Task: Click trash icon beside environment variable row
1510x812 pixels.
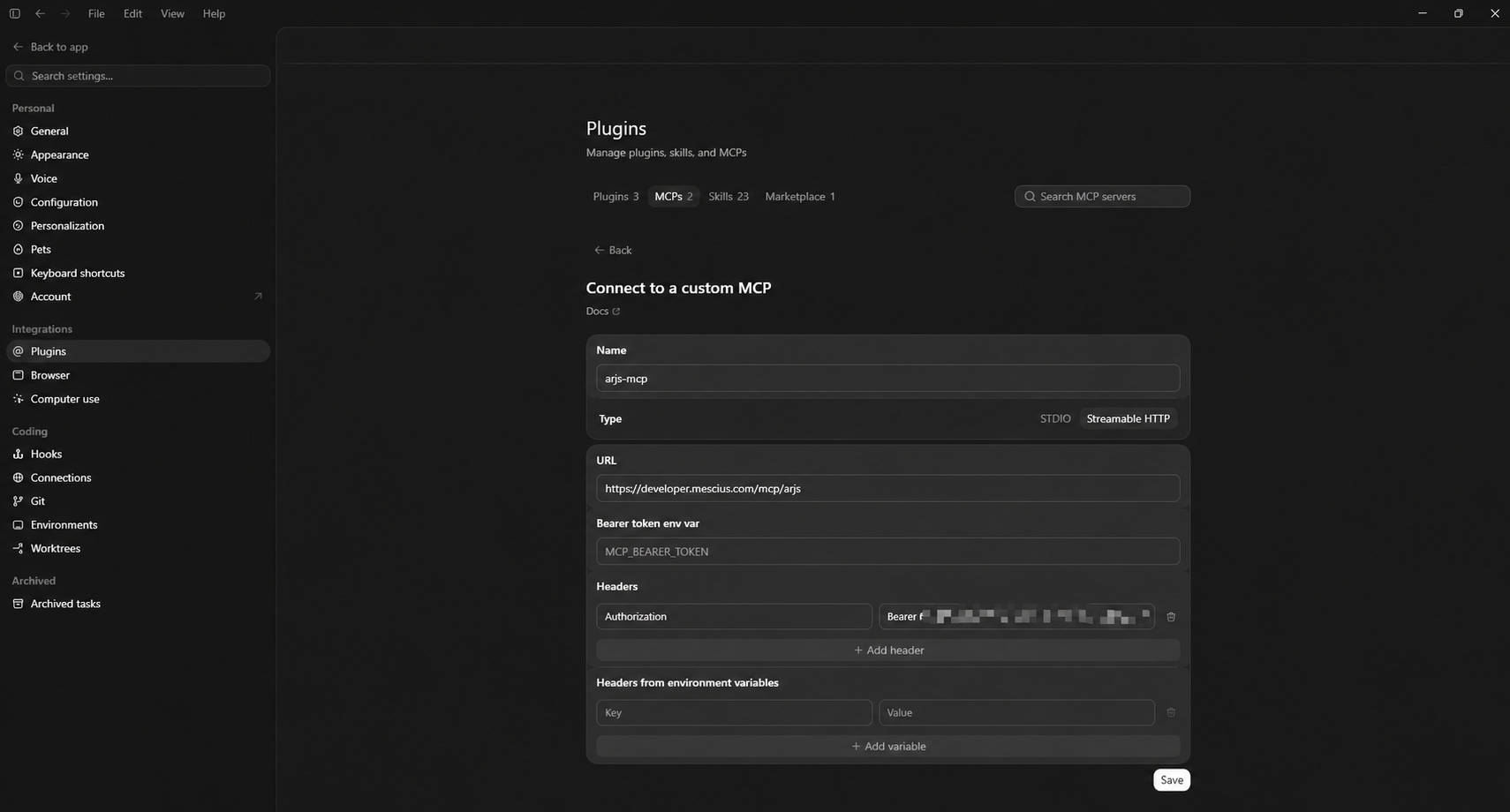Action: tap(1171, 712)
